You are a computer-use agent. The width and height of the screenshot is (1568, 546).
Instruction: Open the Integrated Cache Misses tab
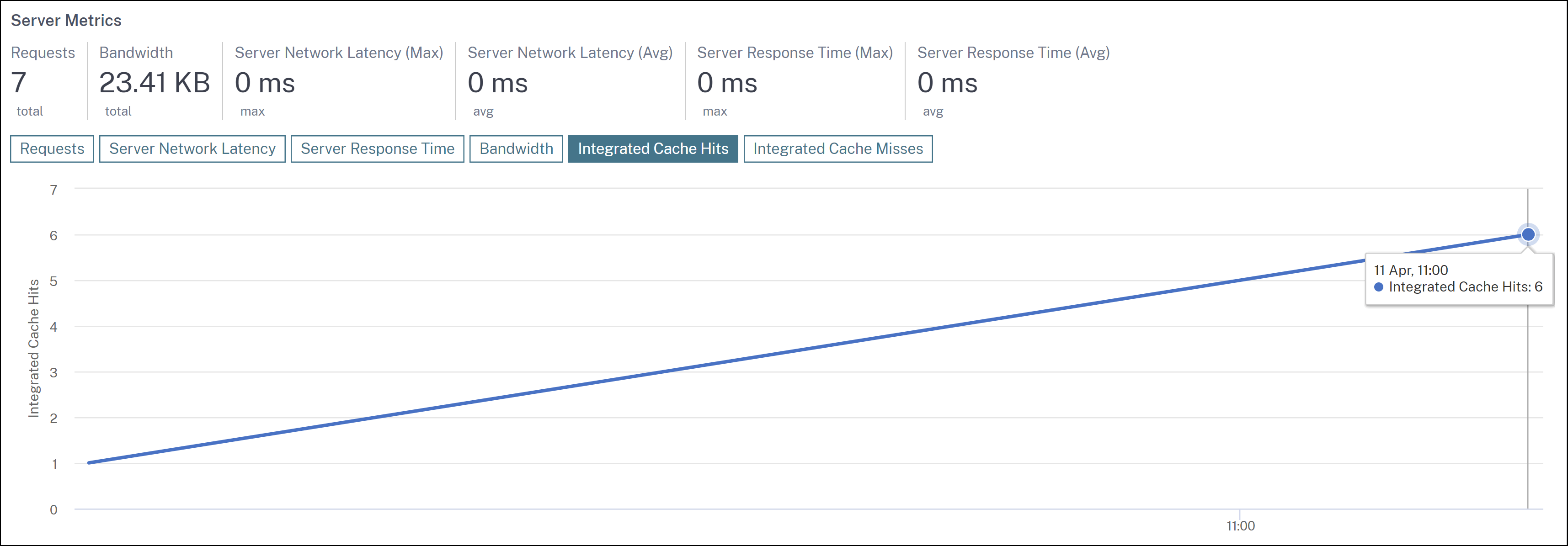tap(838, 148)
